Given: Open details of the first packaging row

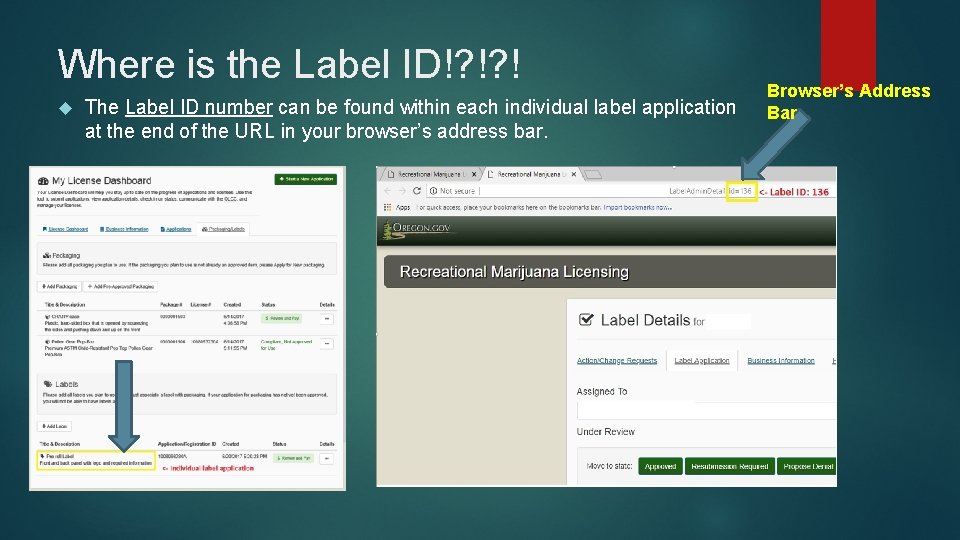Looking at the screenshot, I should tap(327, 319).
